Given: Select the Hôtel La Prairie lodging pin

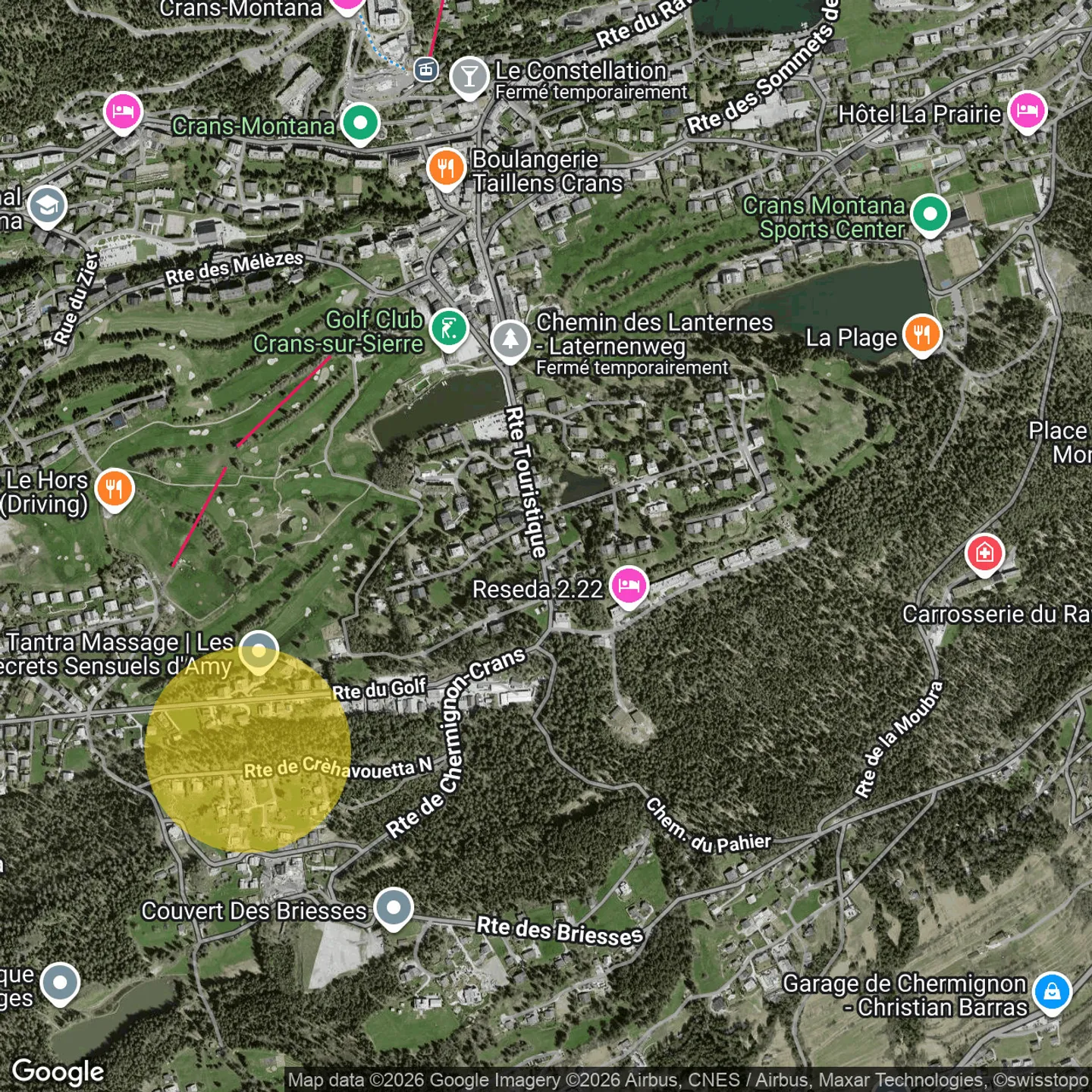Looking at the screenshot, I should [x=1028, y=111].
